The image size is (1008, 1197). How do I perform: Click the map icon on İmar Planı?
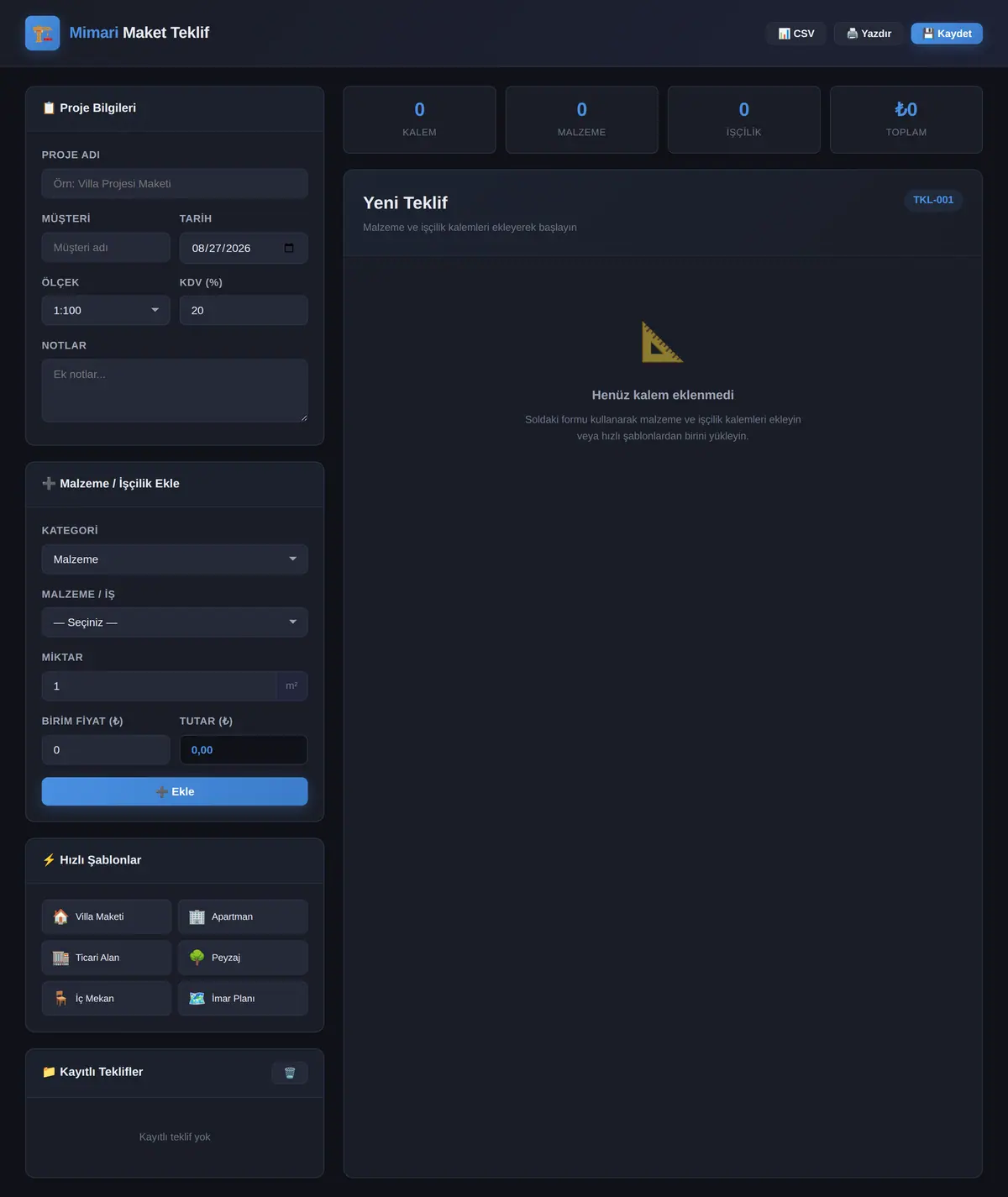[197, 999]
